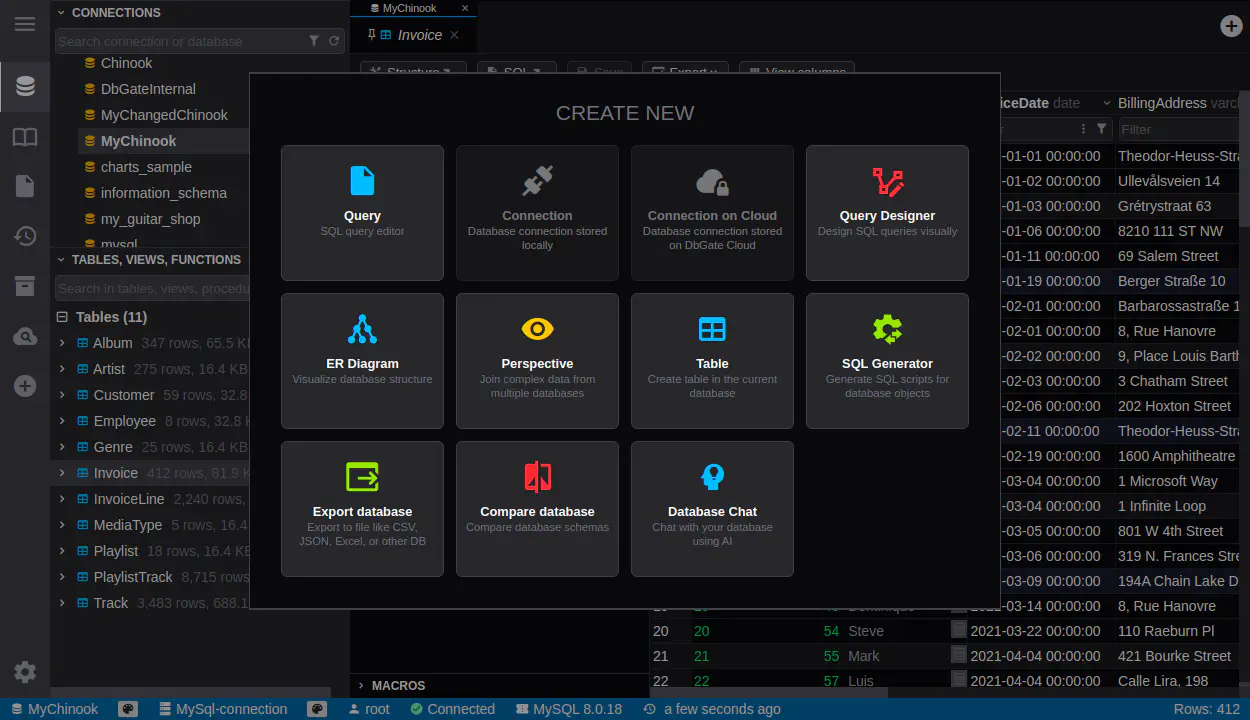The width and height of the screenshot is (1250, 720).
Task: Open Export database tile
Action: tap(362, 508)
